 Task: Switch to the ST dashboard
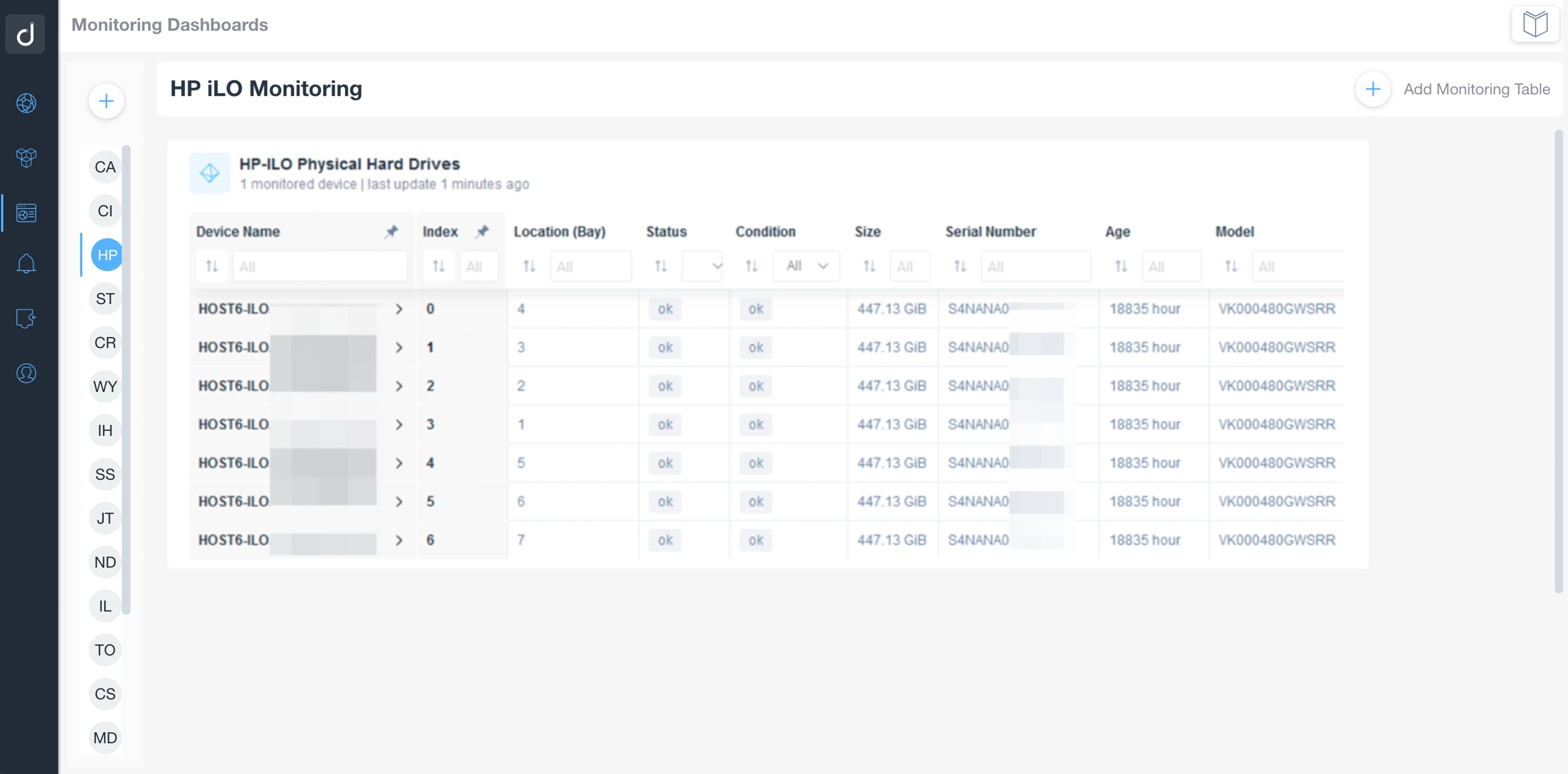(105, 298)
